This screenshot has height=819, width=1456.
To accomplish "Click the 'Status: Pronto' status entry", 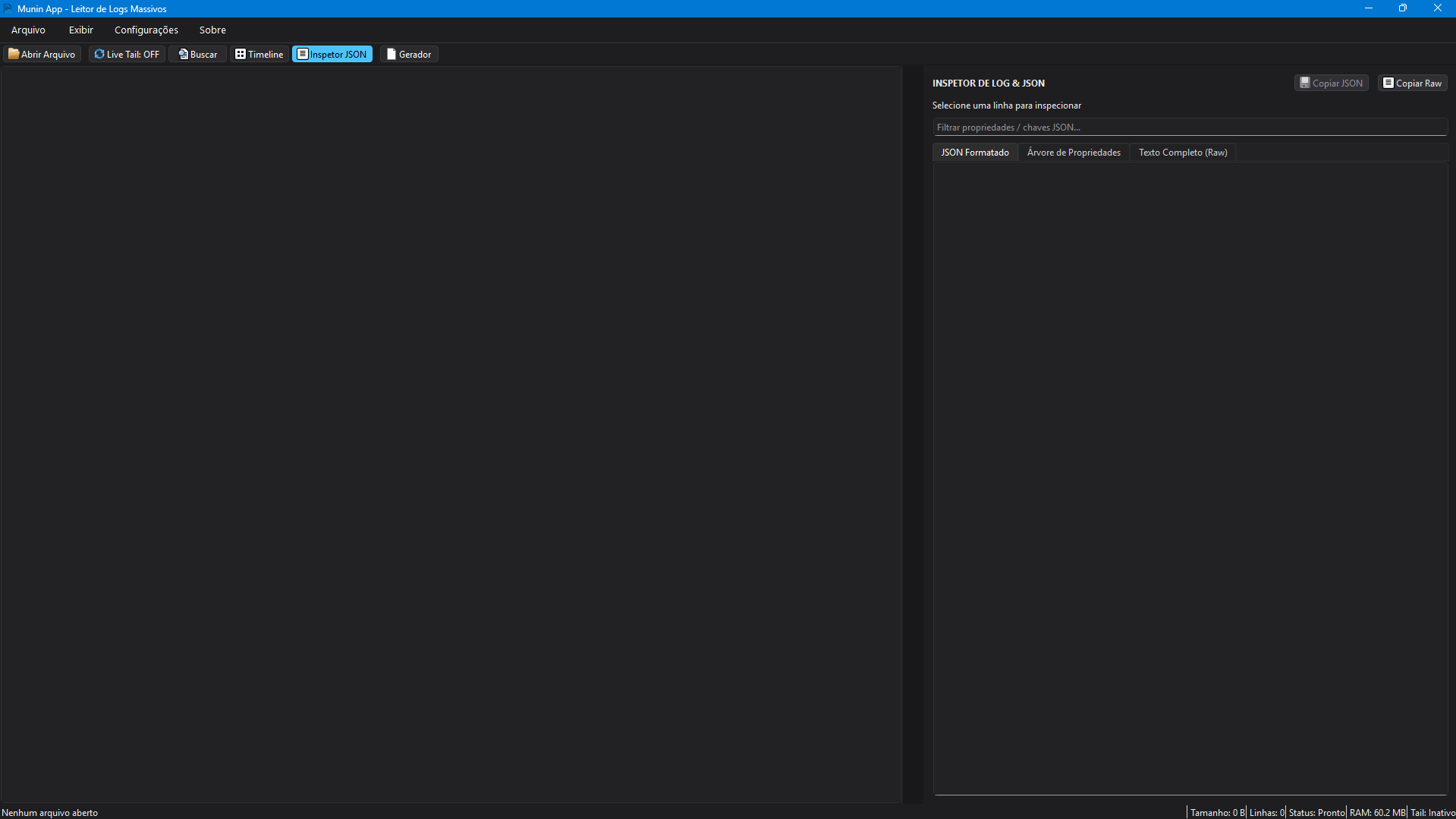I will 1316,812.
